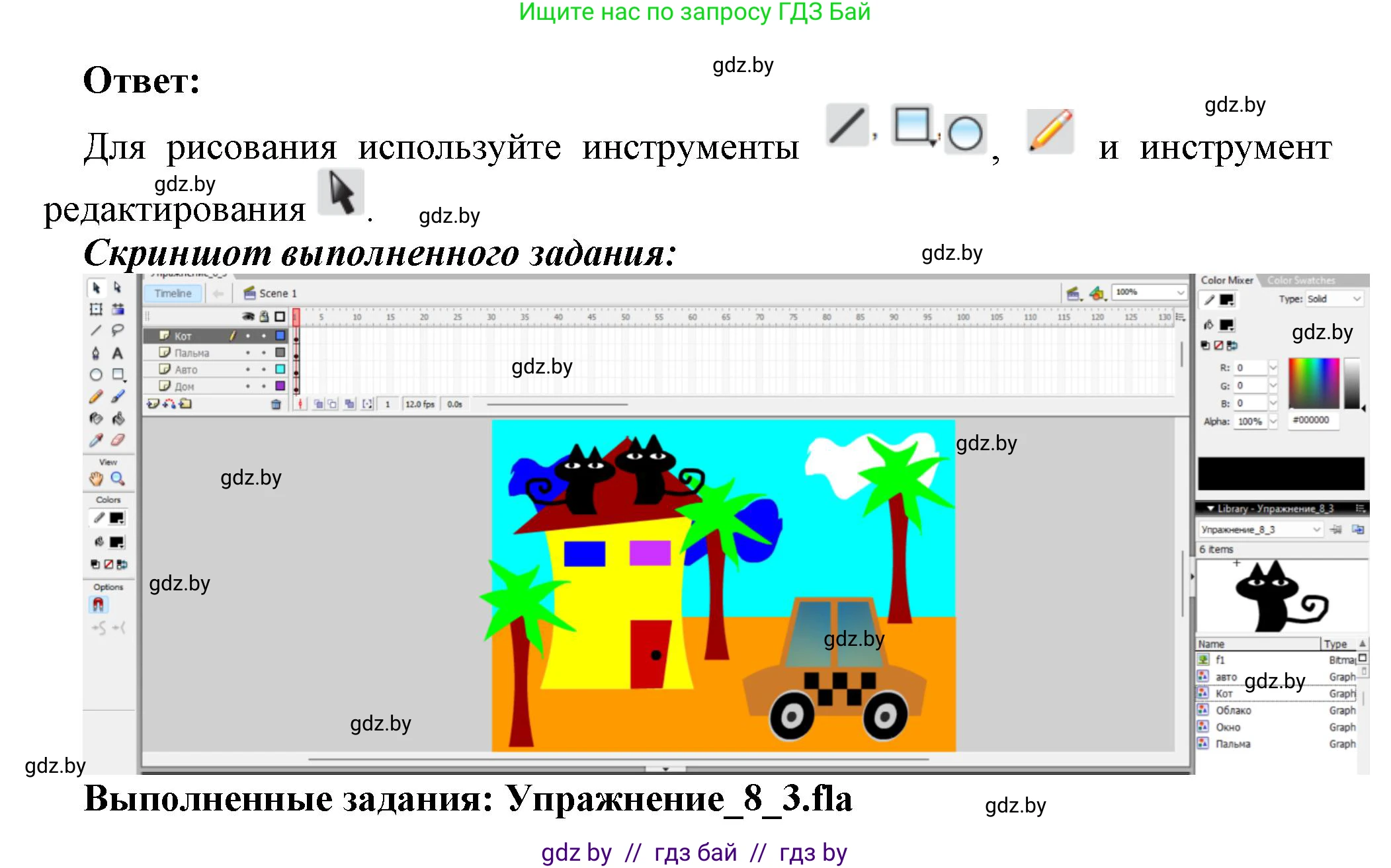Image resolution: width=1391 pixels, height=868 pixels.
Task: Click the delete layer trash button
Action: (x=276, y=403)
